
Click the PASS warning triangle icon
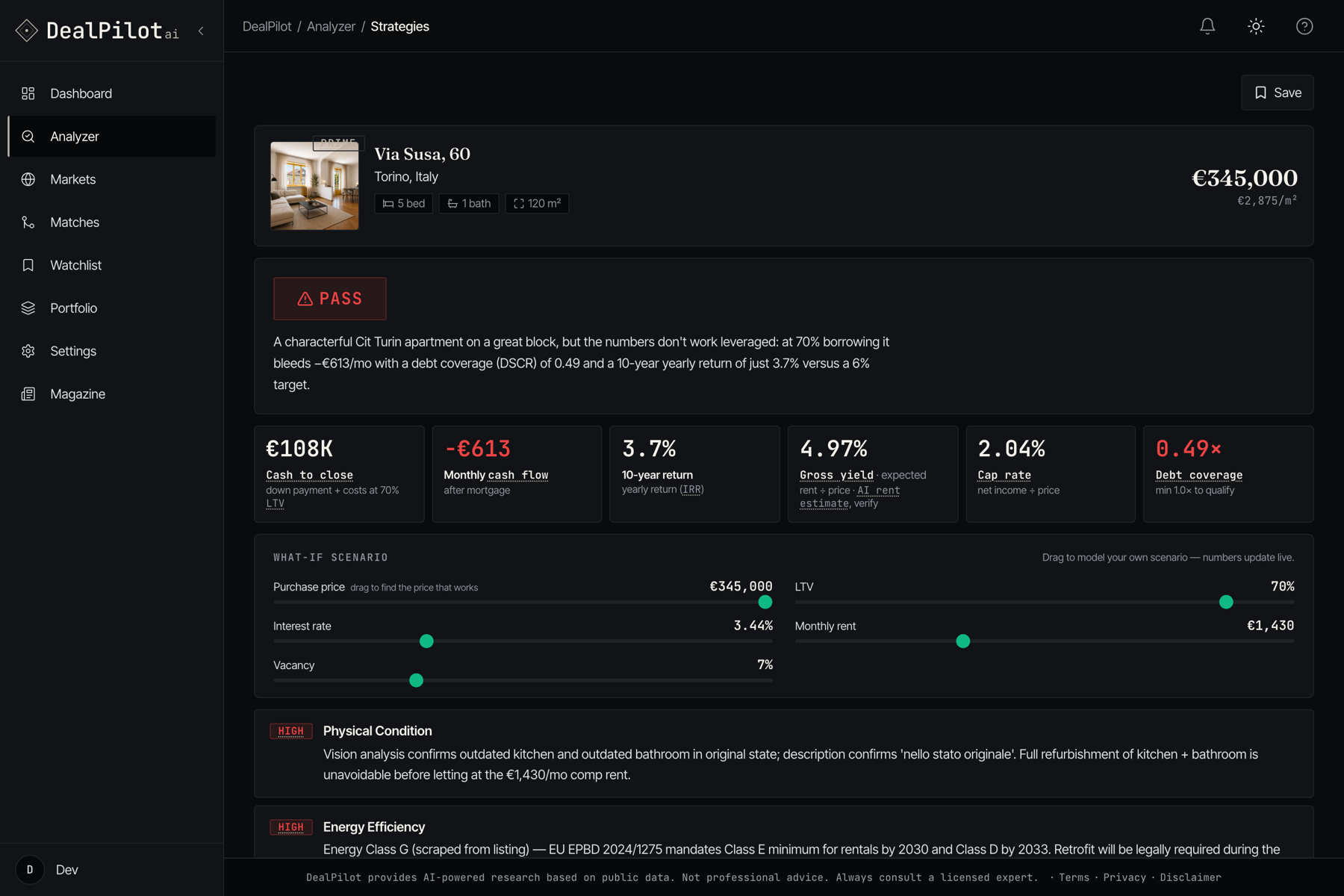[x=305, y=299]
